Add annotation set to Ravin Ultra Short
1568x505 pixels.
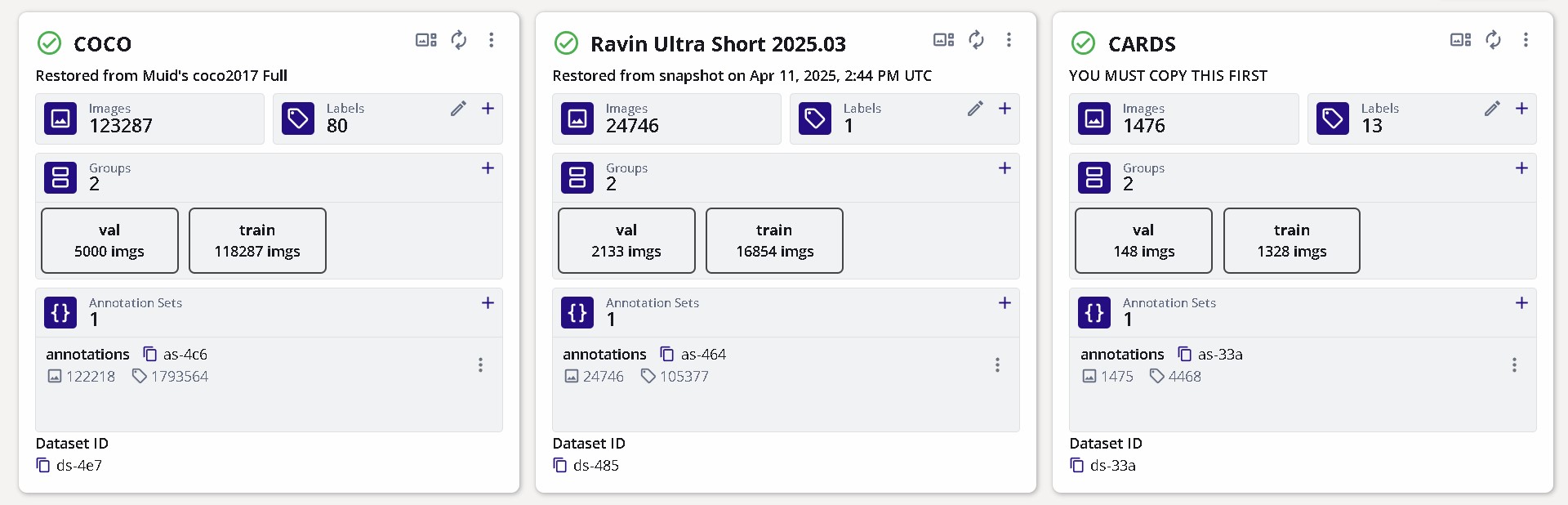[x=1004, y=303]
